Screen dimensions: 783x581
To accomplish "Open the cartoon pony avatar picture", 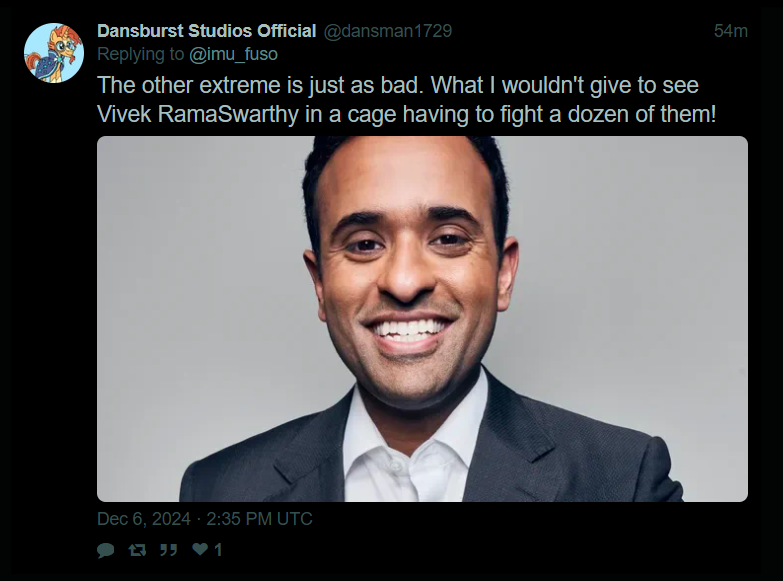I will [x=54, y=53].
